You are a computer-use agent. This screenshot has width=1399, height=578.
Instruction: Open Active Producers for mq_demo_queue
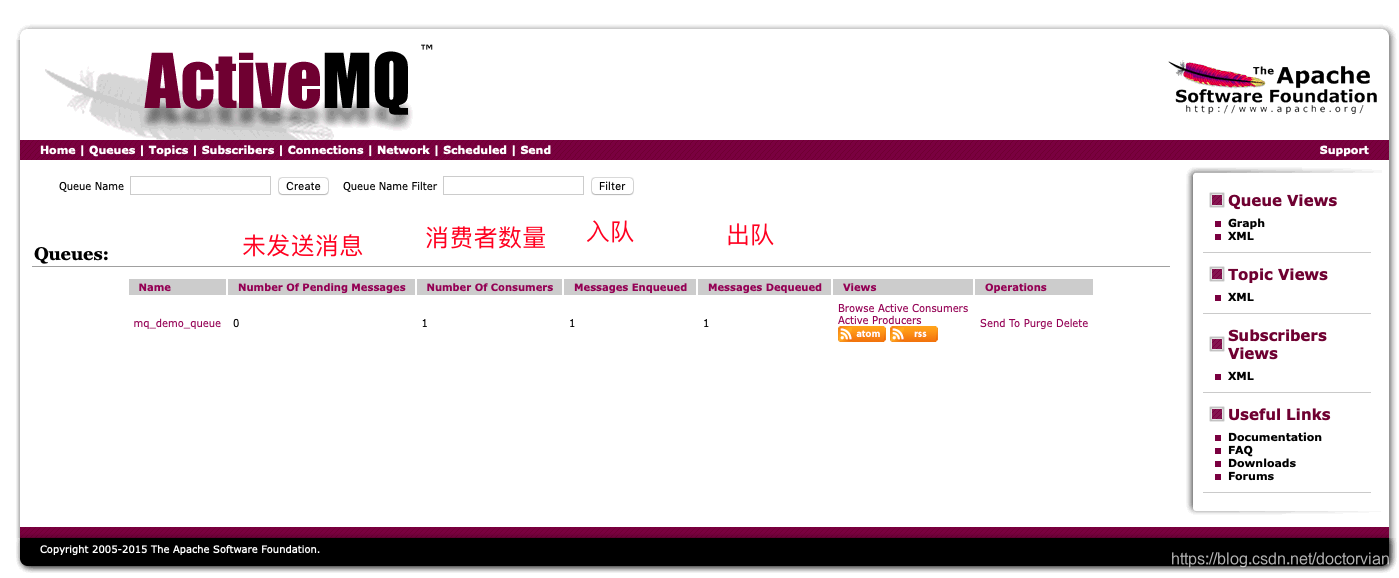[880, 320]
